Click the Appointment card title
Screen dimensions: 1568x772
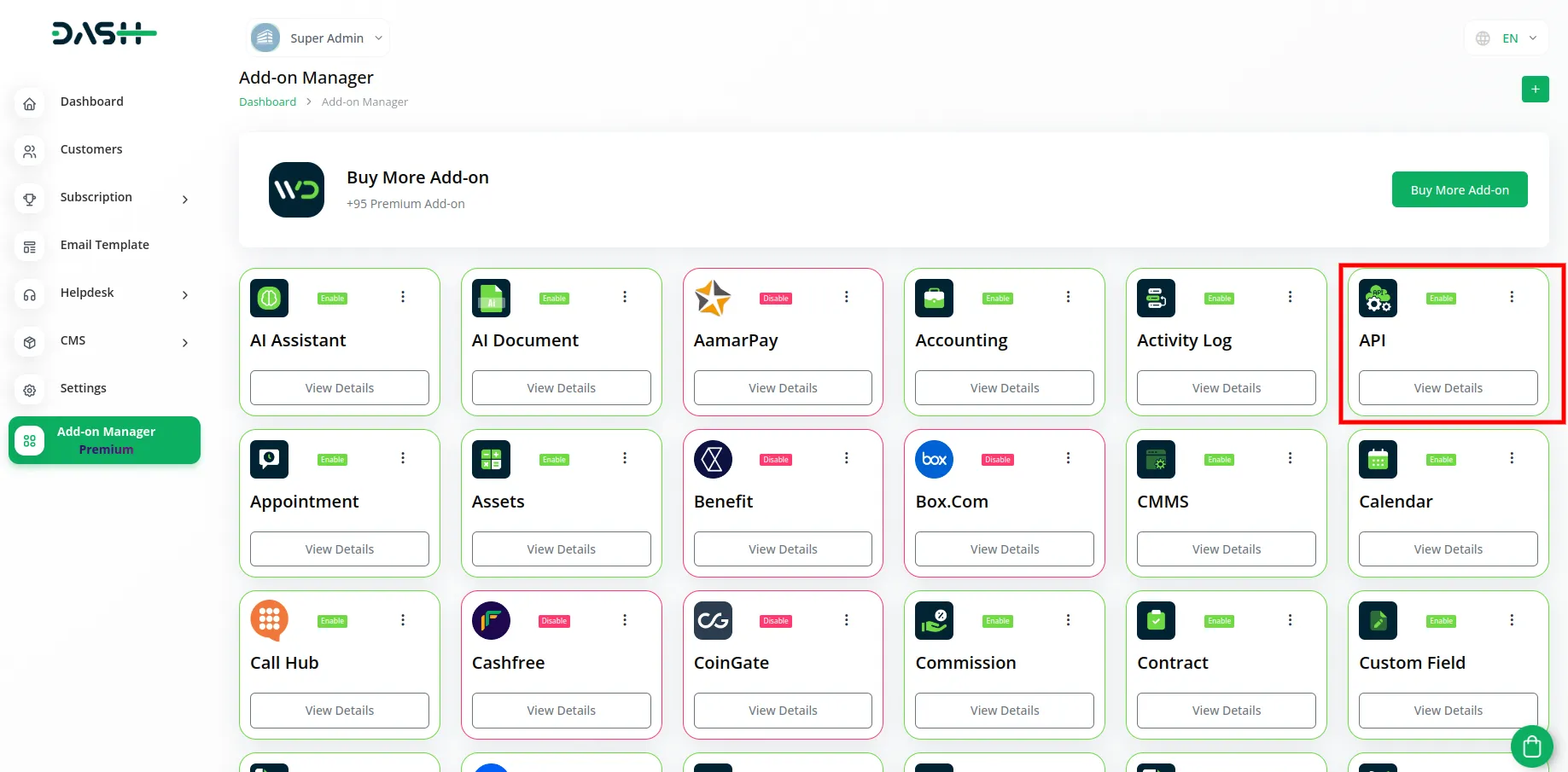304,502
